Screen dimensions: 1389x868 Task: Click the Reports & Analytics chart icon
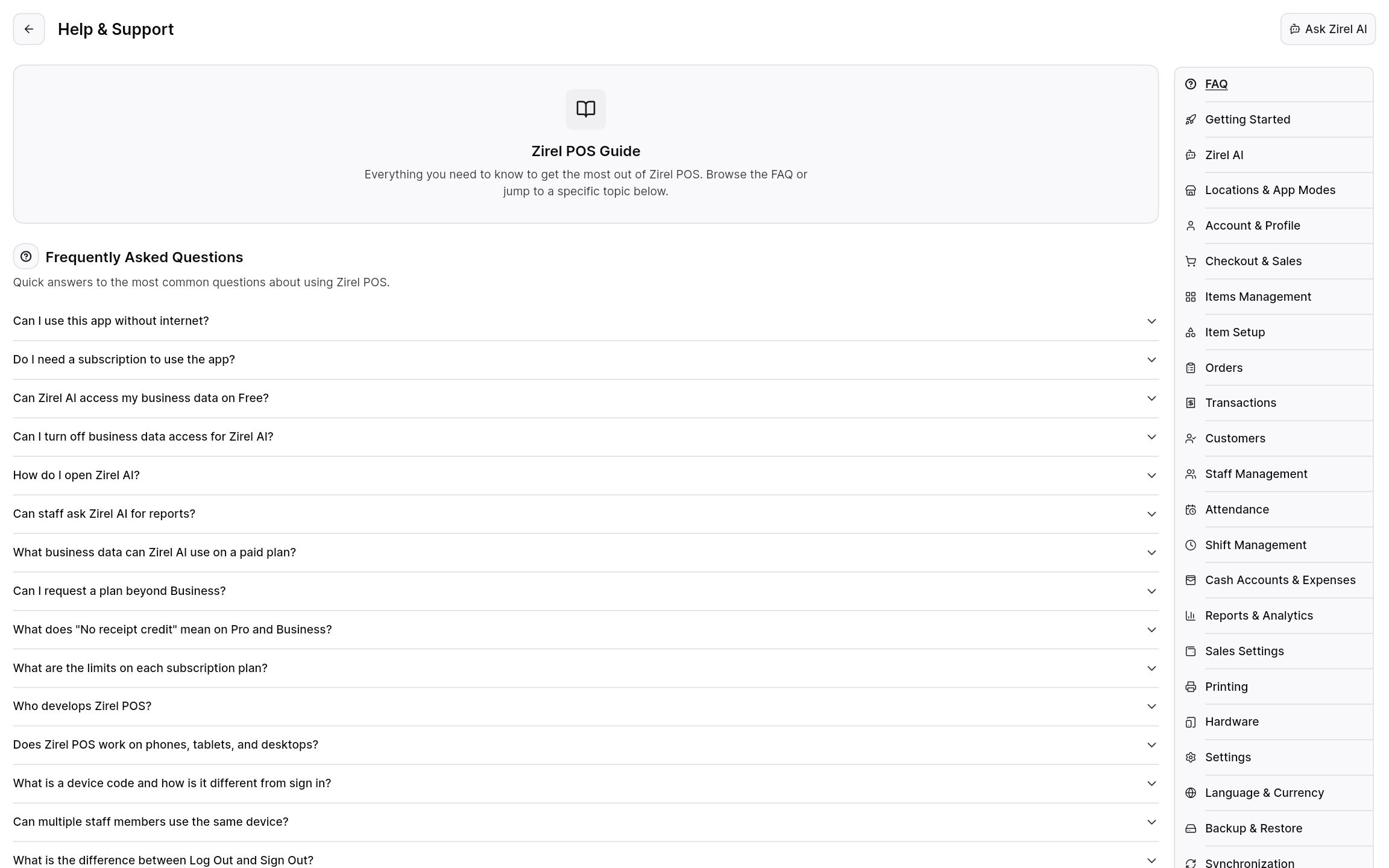(x=1190, y=616)
